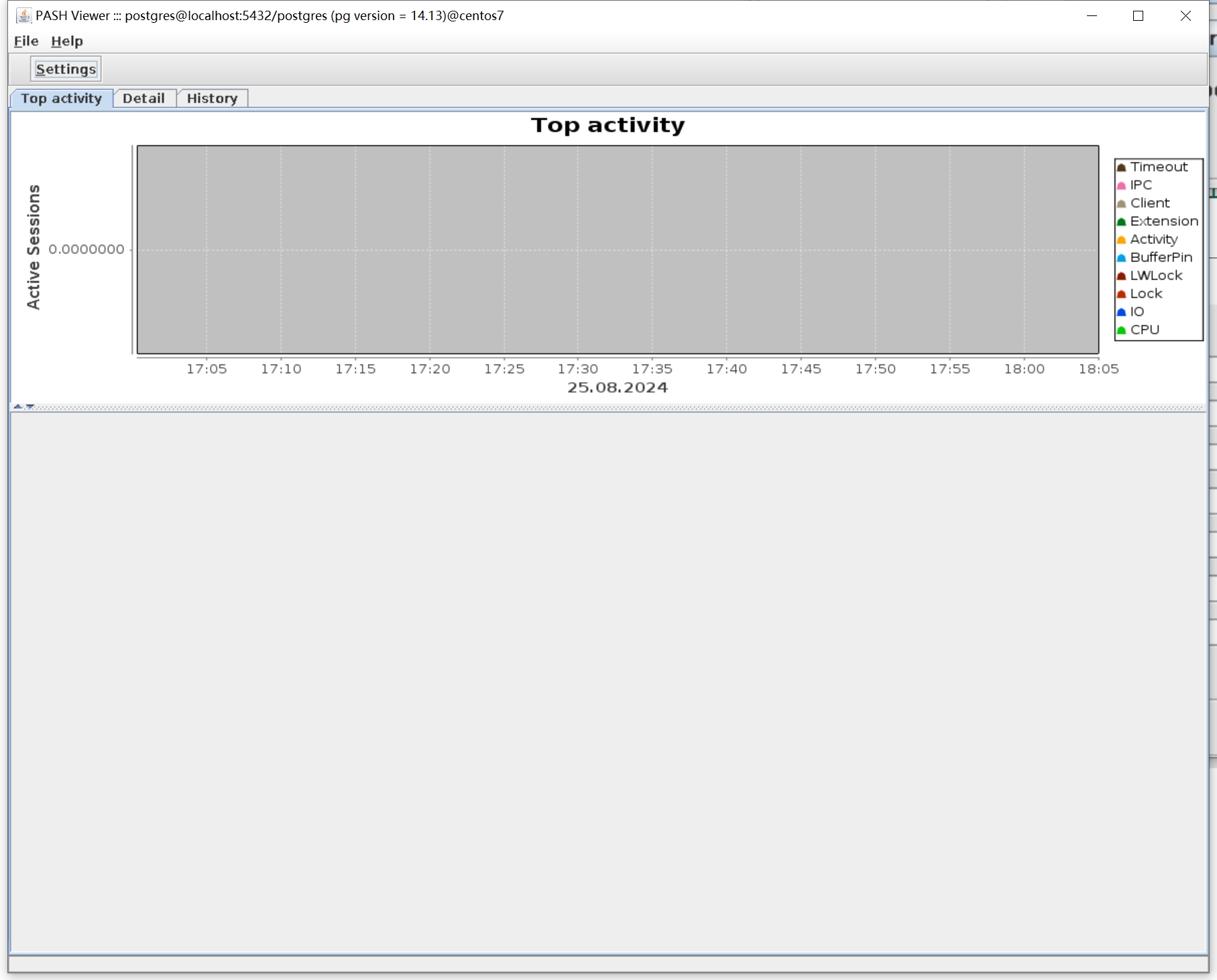The width and height of the screenshot is (1217, 980).
Task: Click the Top activity chart title
Action: [608, 125]
